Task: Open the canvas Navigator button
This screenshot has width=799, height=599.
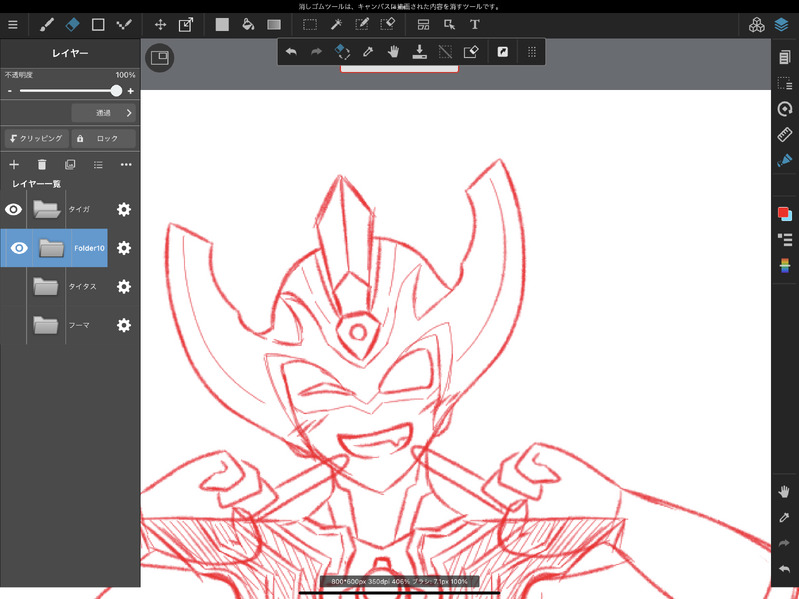Action: (159, 58)
